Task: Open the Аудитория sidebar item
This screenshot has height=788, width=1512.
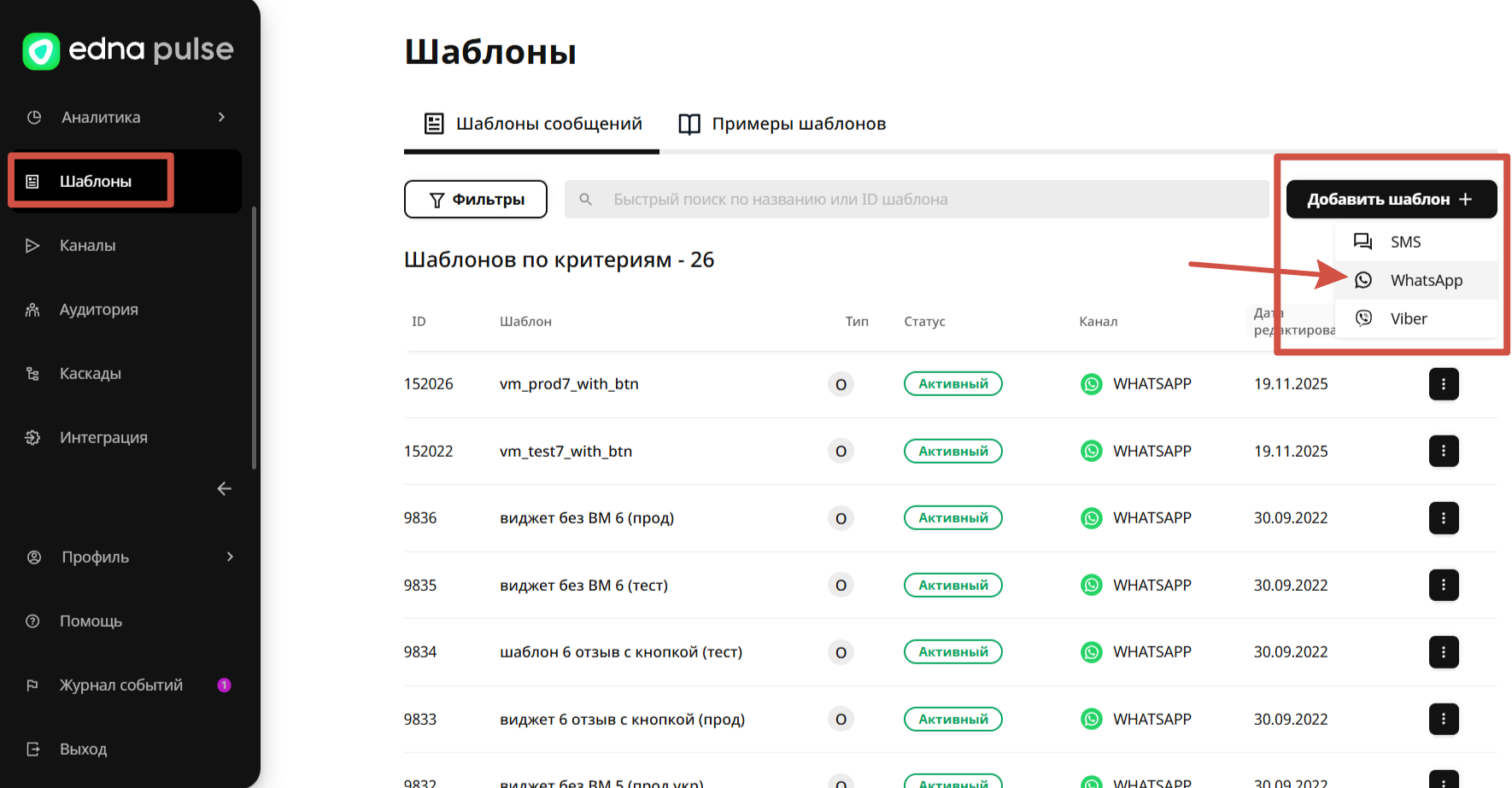Action: [98, 310]
